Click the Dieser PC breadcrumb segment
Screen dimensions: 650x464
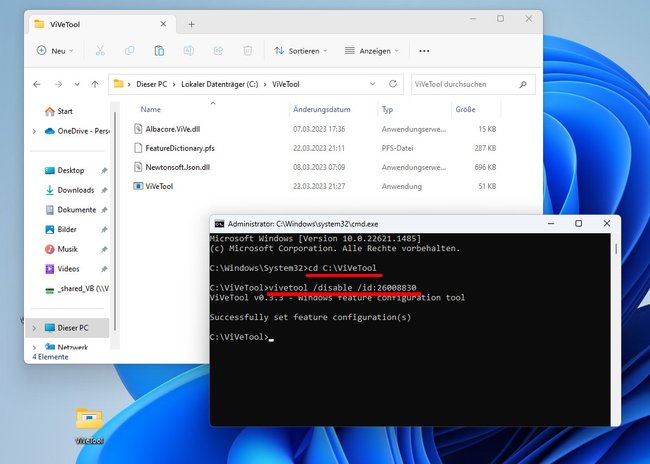tap(151, 84)
